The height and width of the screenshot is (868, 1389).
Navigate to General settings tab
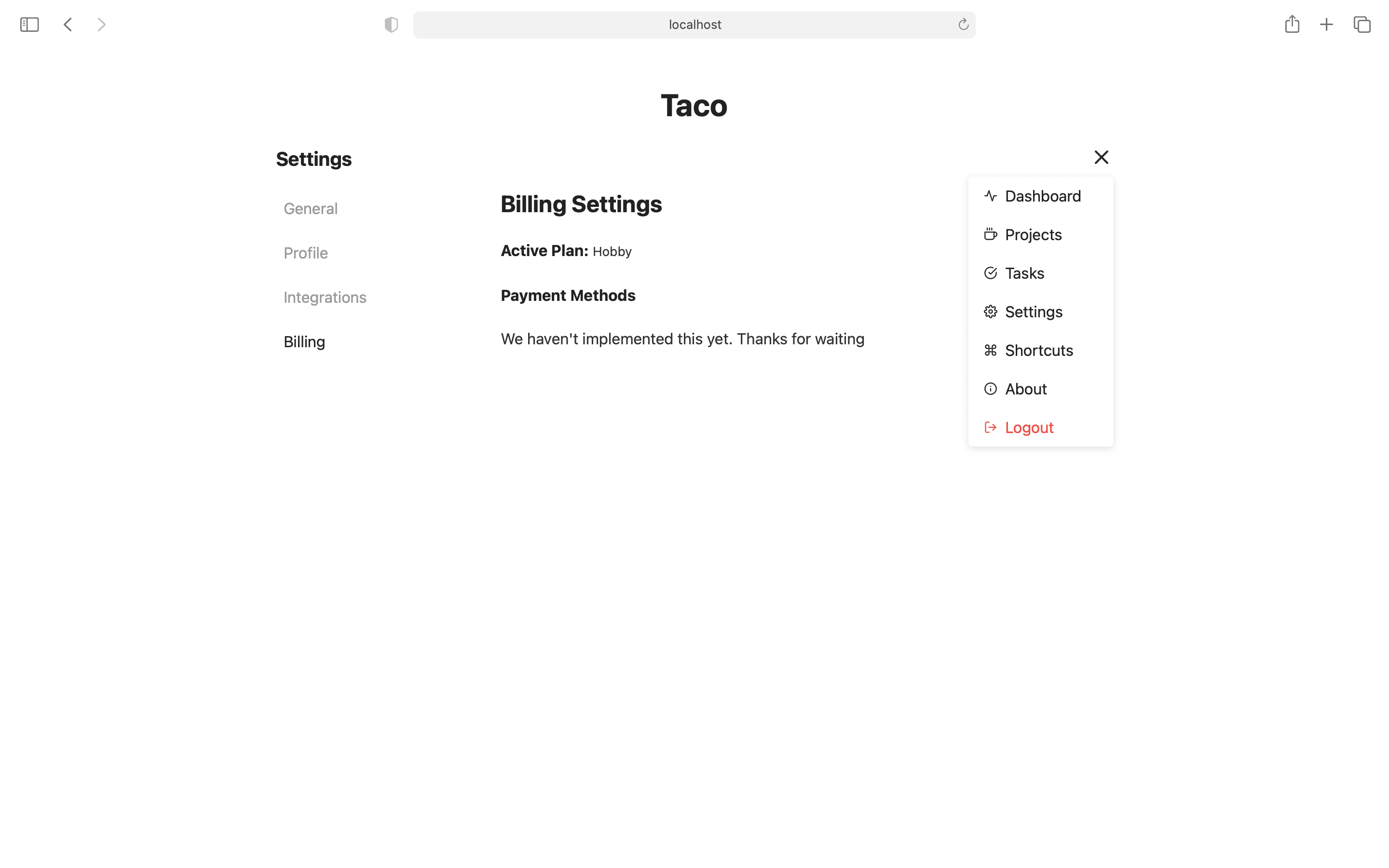coord(310,209)
